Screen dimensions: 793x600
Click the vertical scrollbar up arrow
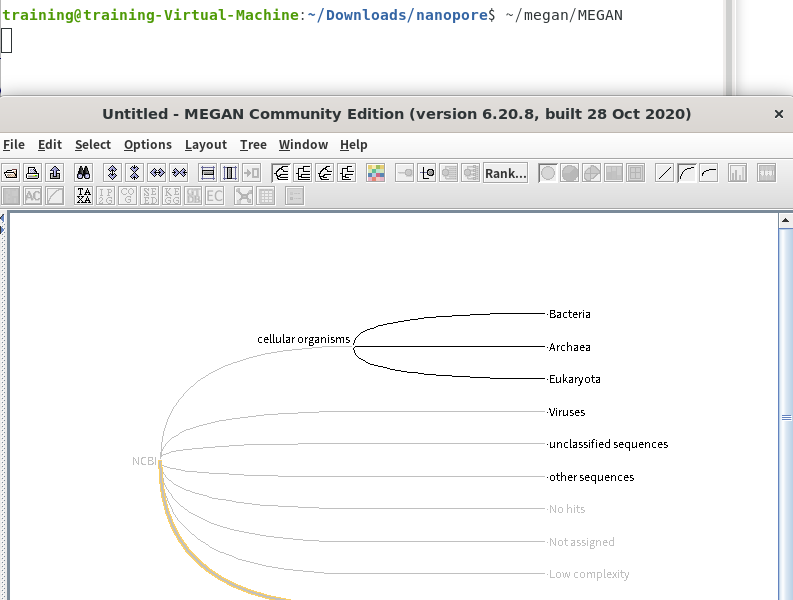(785, 220)
